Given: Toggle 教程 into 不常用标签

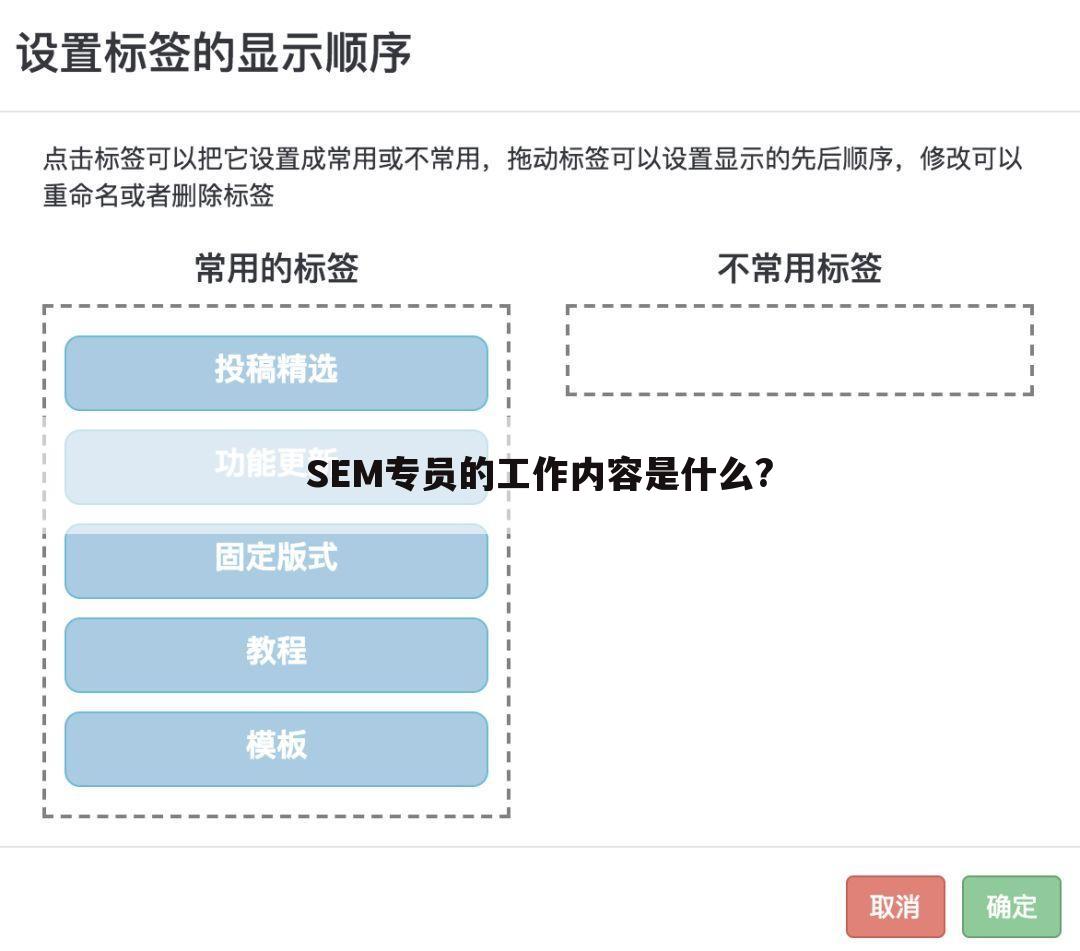Looking at the screenshot, I should pyautogui.click(x=275, y=653).
